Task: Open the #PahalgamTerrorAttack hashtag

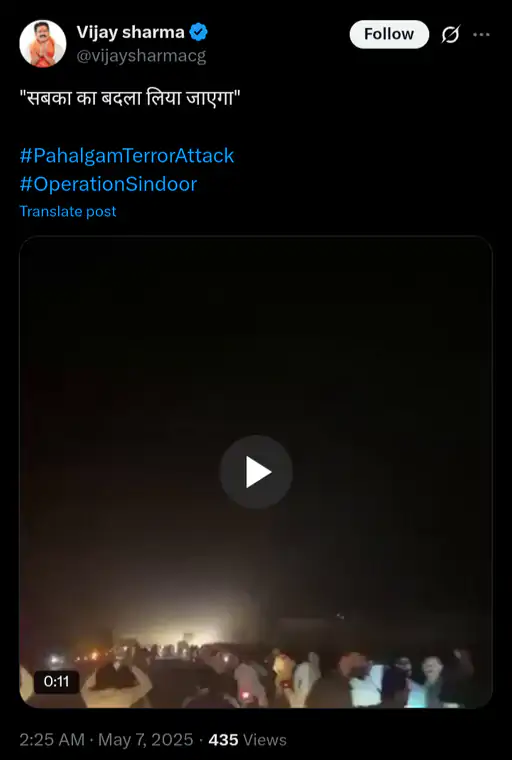Action: [x=127, y=156]
